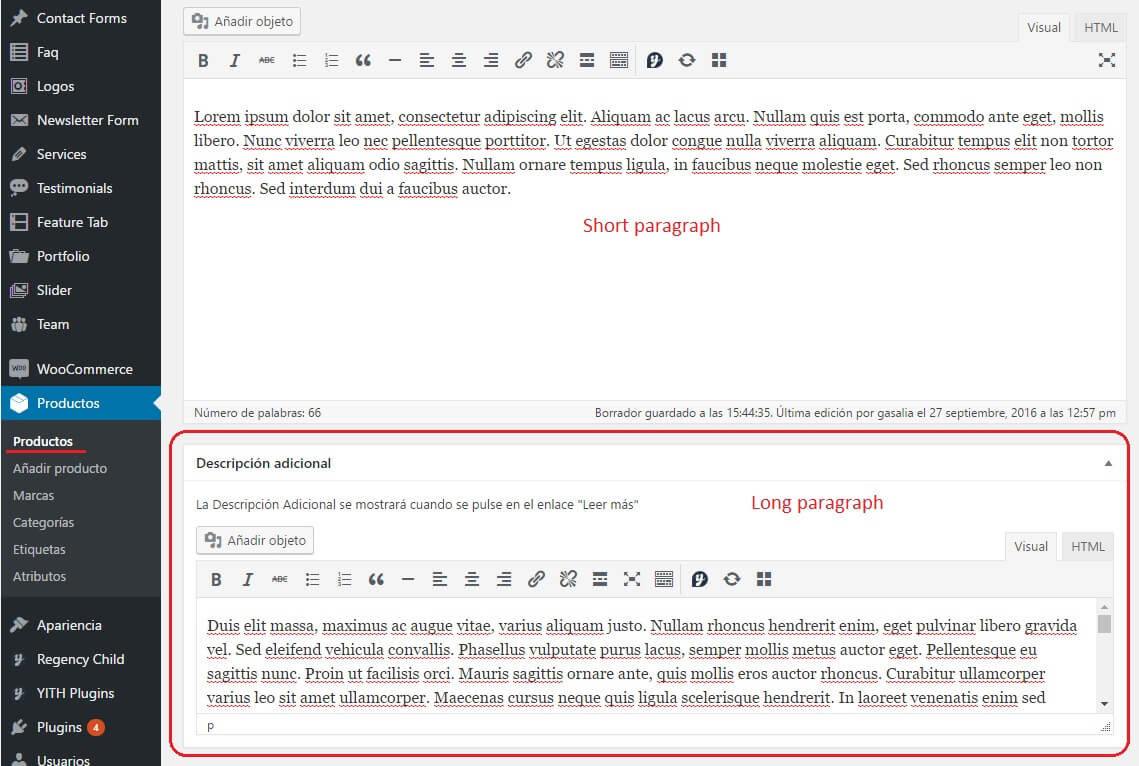Apply the blockquote formatting icon
The image size is (1139, 766).
coord(363,60)
